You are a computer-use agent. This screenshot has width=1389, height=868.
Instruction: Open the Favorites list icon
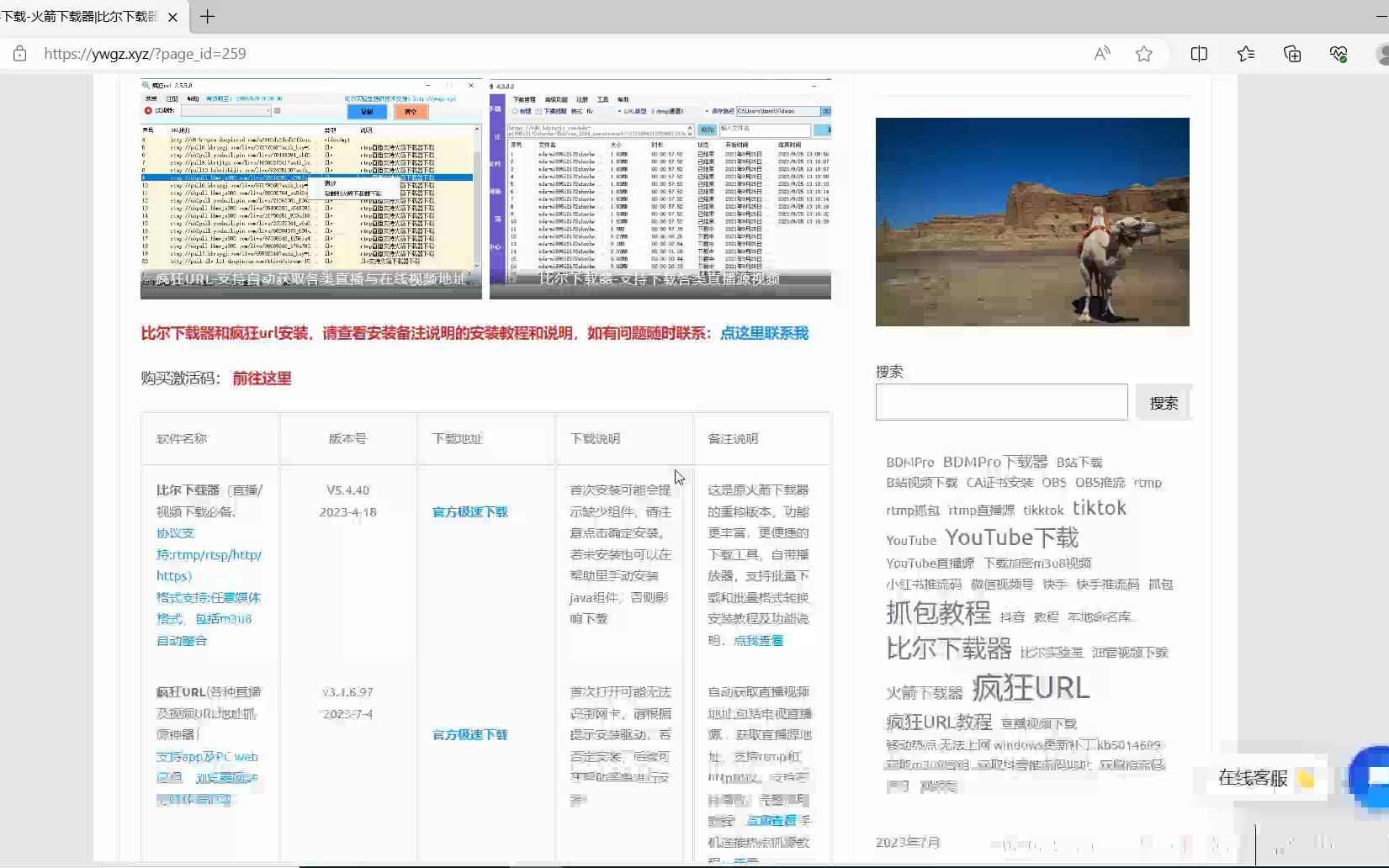[x=1246, y=54]
